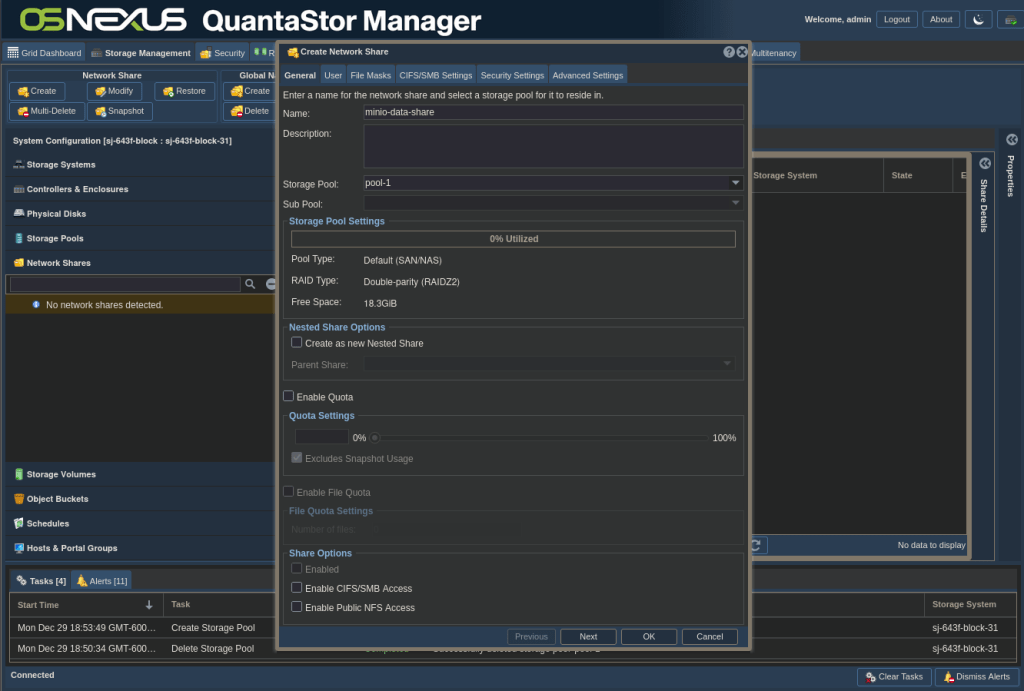Select Object Buckets in the sidebar

[62, 498]
